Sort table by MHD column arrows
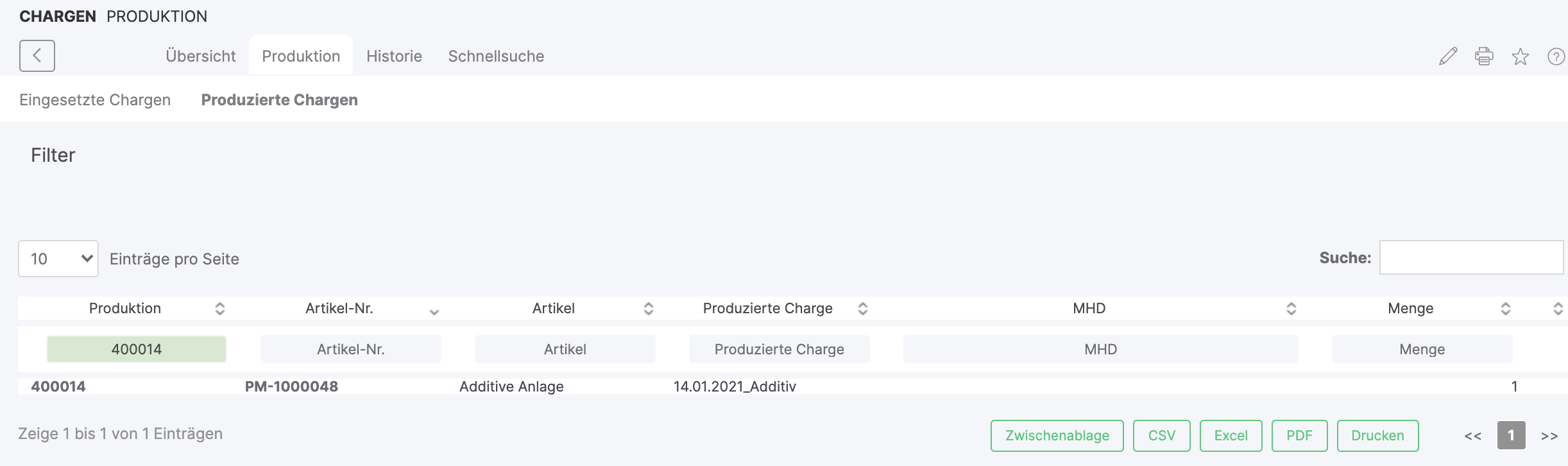 pos(1291,309)
